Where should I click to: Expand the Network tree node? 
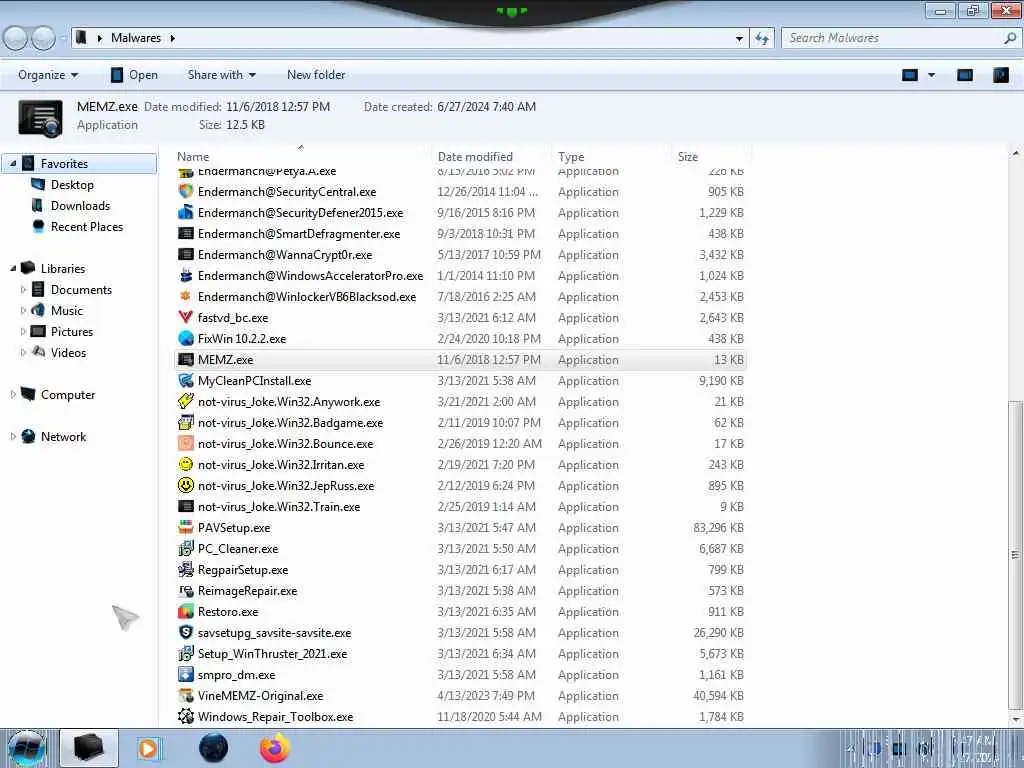13,436
